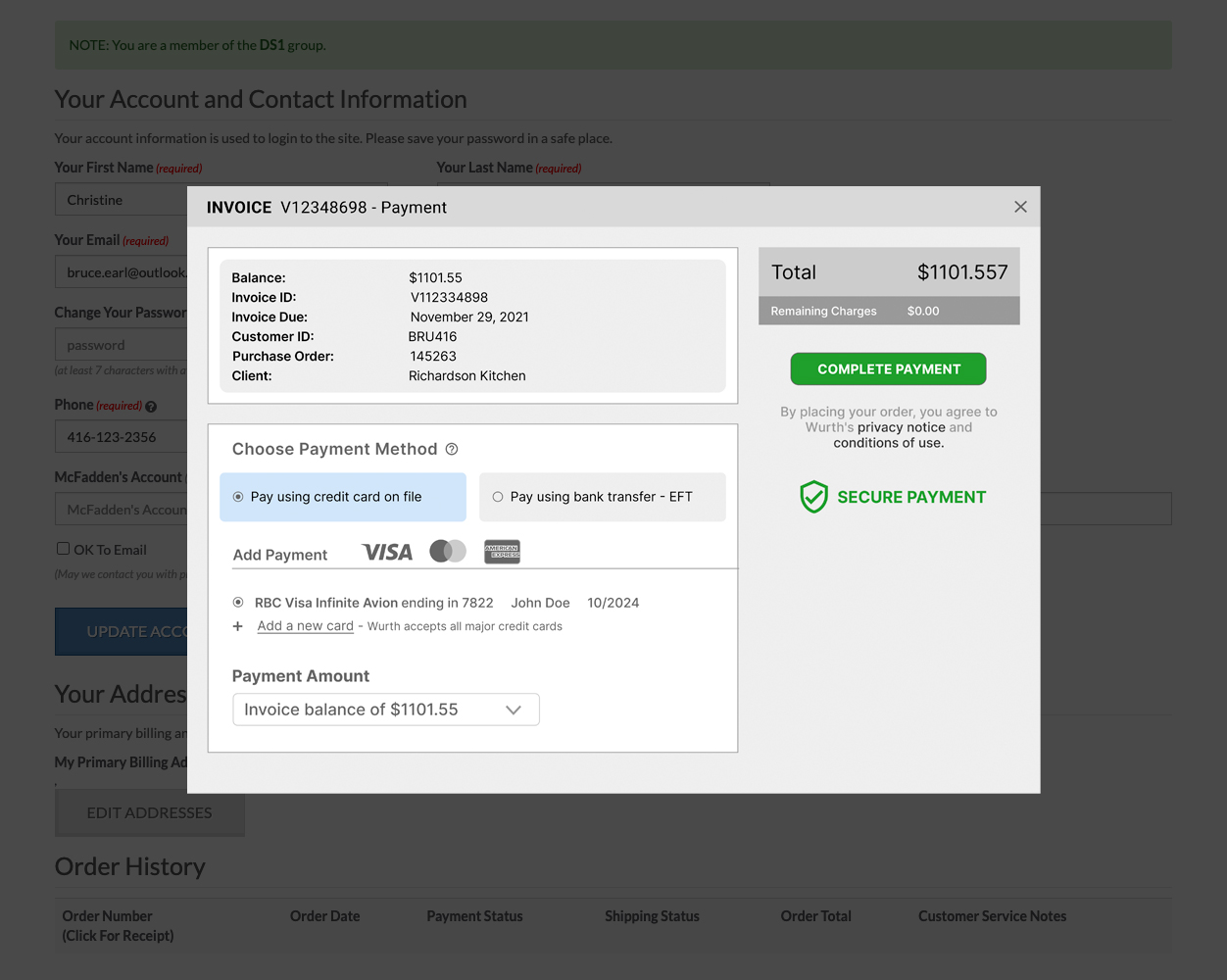Open the Add a new card link
The image size is (1227, 980).
305,626
